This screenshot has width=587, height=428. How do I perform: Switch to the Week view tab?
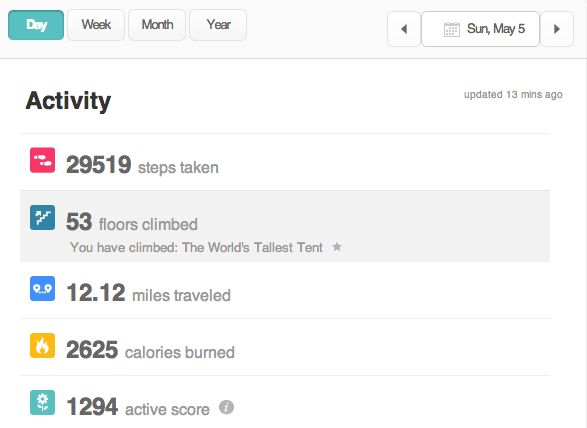coord(96,25)
